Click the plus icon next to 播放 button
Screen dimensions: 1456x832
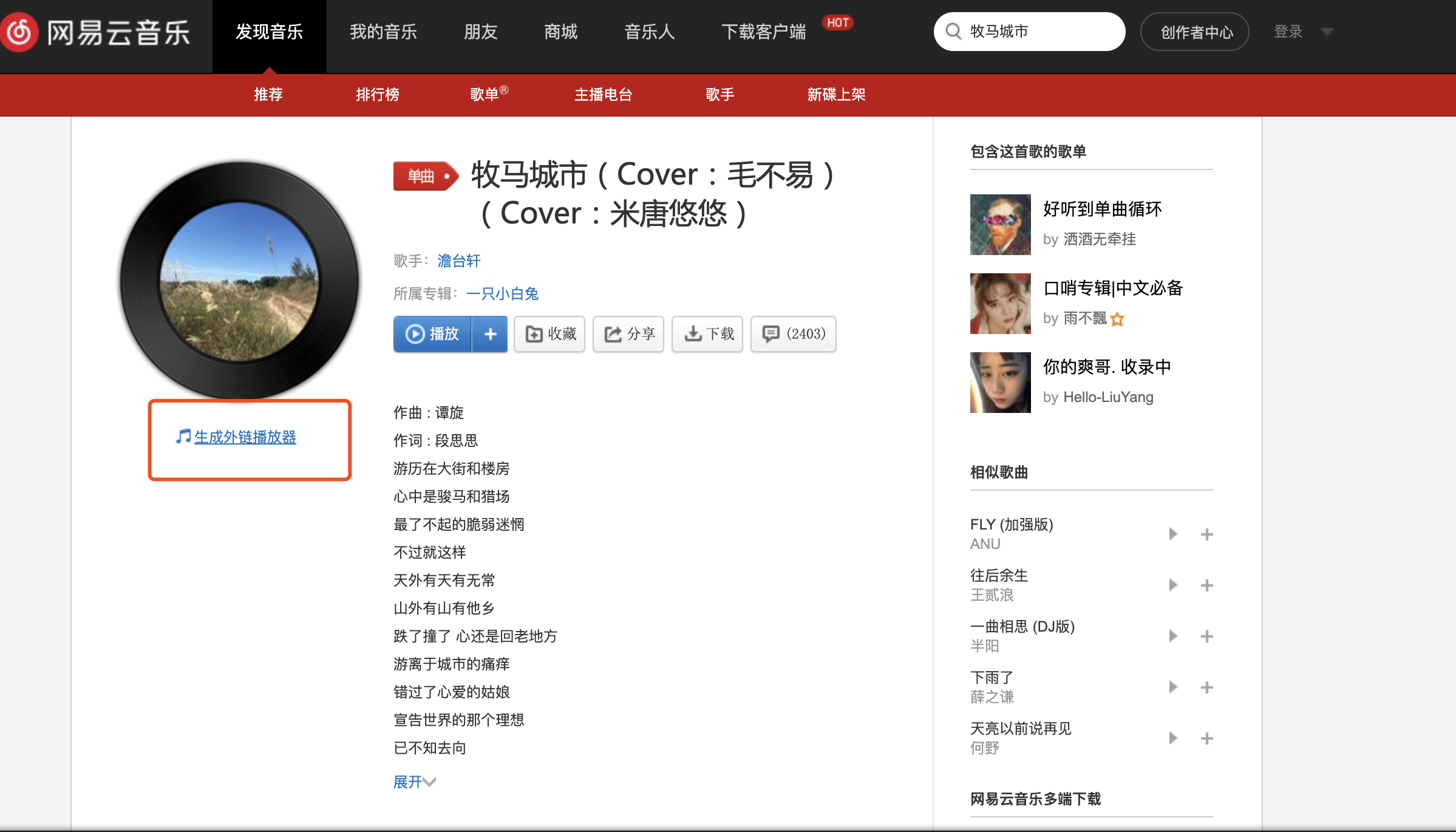[x=489, y=334]
